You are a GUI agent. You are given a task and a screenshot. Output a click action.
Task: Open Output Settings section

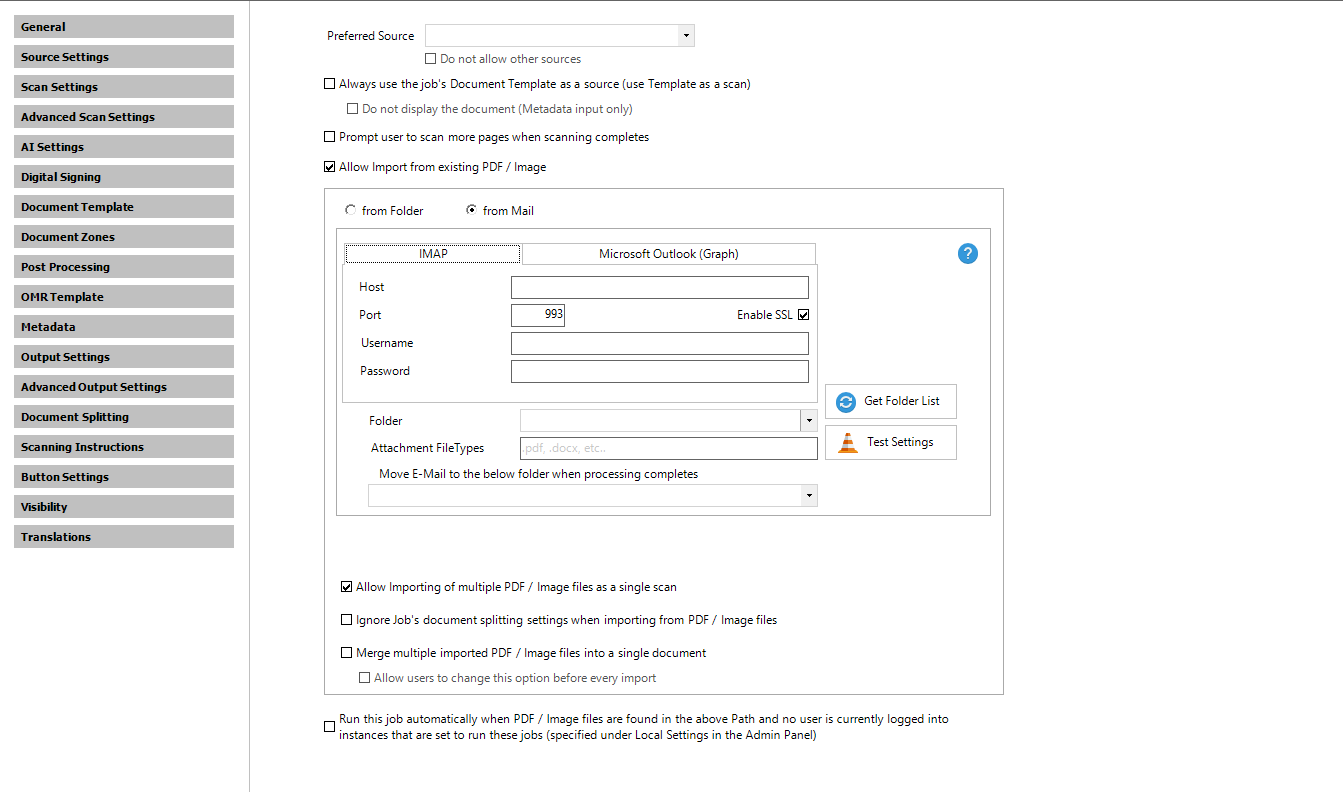point(124,357)
